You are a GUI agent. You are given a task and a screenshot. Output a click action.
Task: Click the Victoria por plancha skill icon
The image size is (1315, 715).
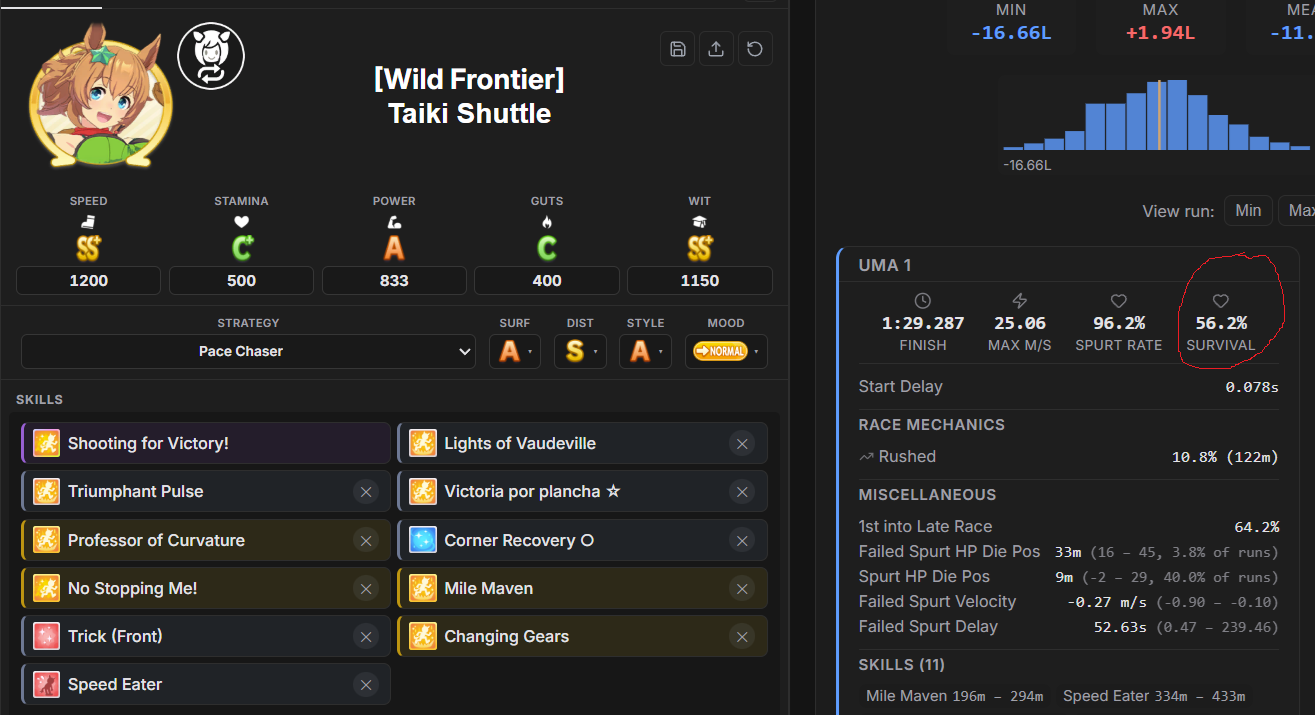423,491
